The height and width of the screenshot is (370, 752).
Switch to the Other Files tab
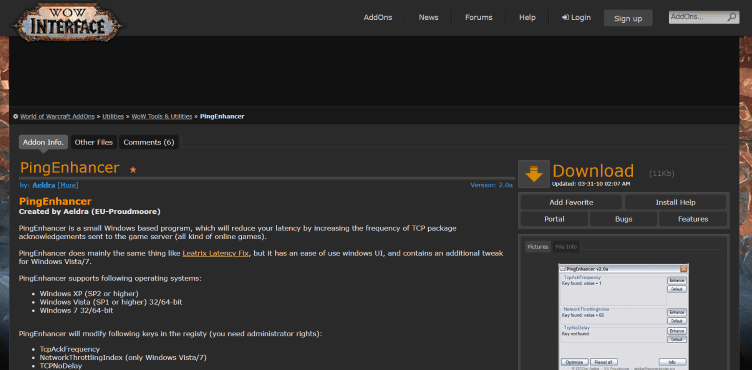(94, 142)
